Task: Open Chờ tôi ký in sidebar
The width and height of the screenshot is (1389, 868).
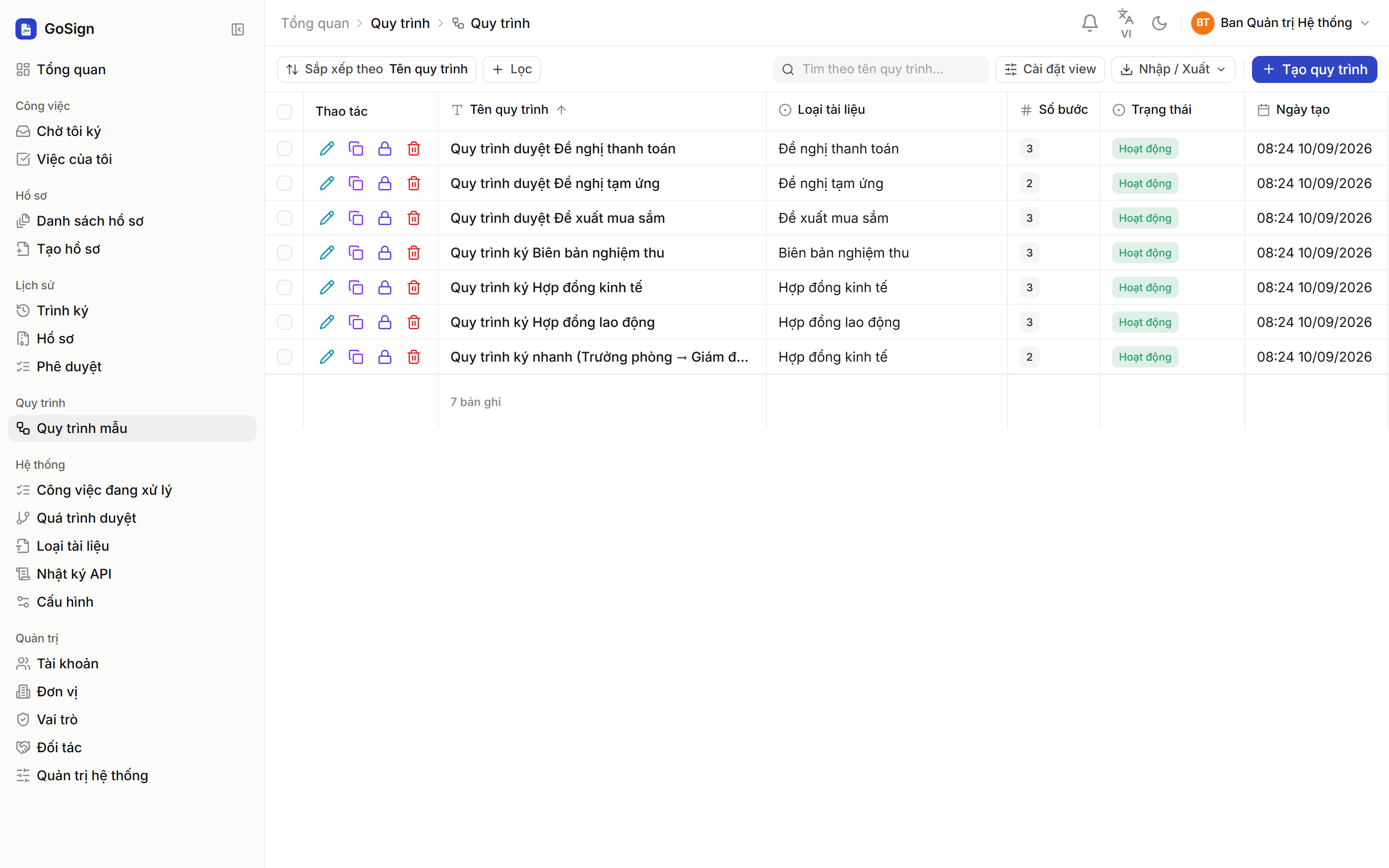Action: click(x=132, y=132)
